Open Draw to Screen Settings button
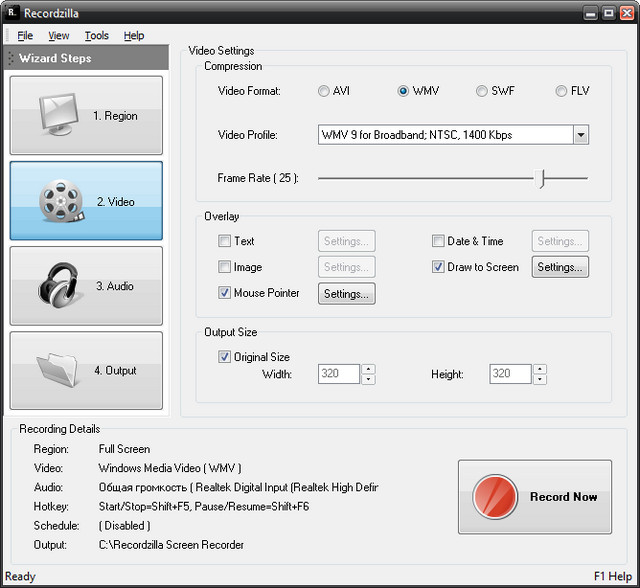This screenshot has width=640, height=588. coord(560,267)
